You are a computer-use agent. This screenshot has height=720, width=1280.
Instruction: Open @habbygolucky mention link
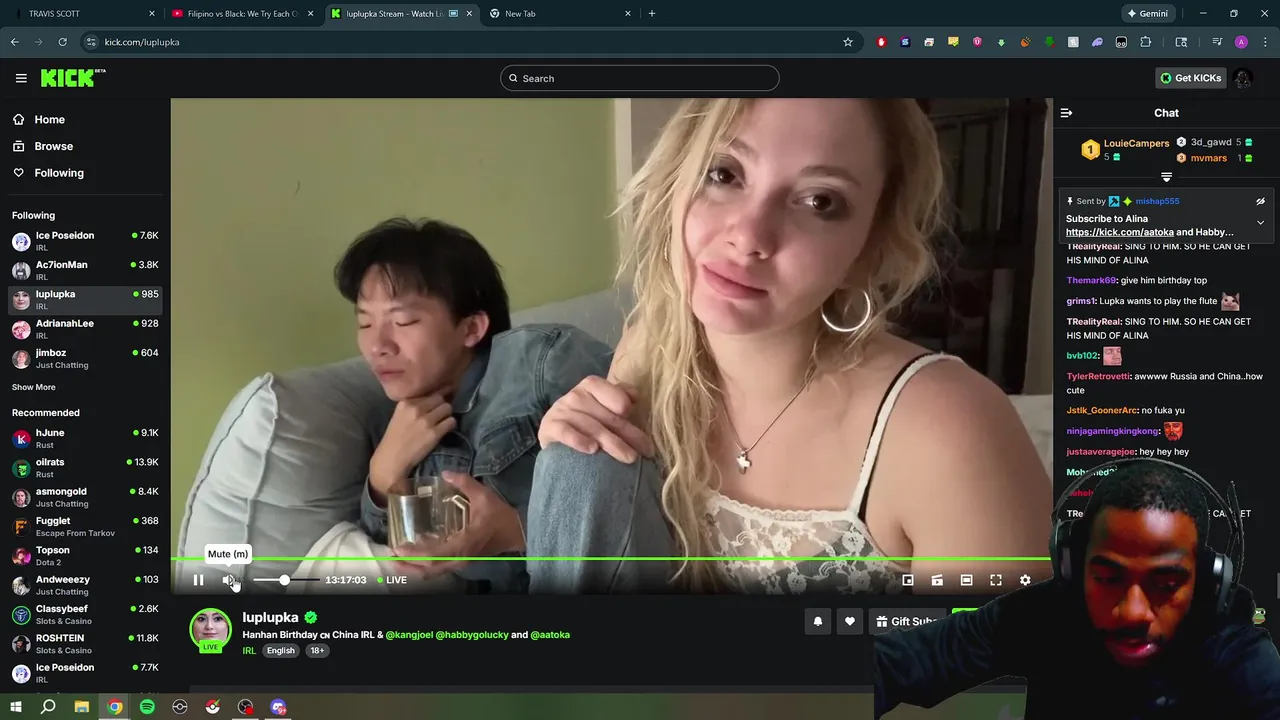(472, 635)
